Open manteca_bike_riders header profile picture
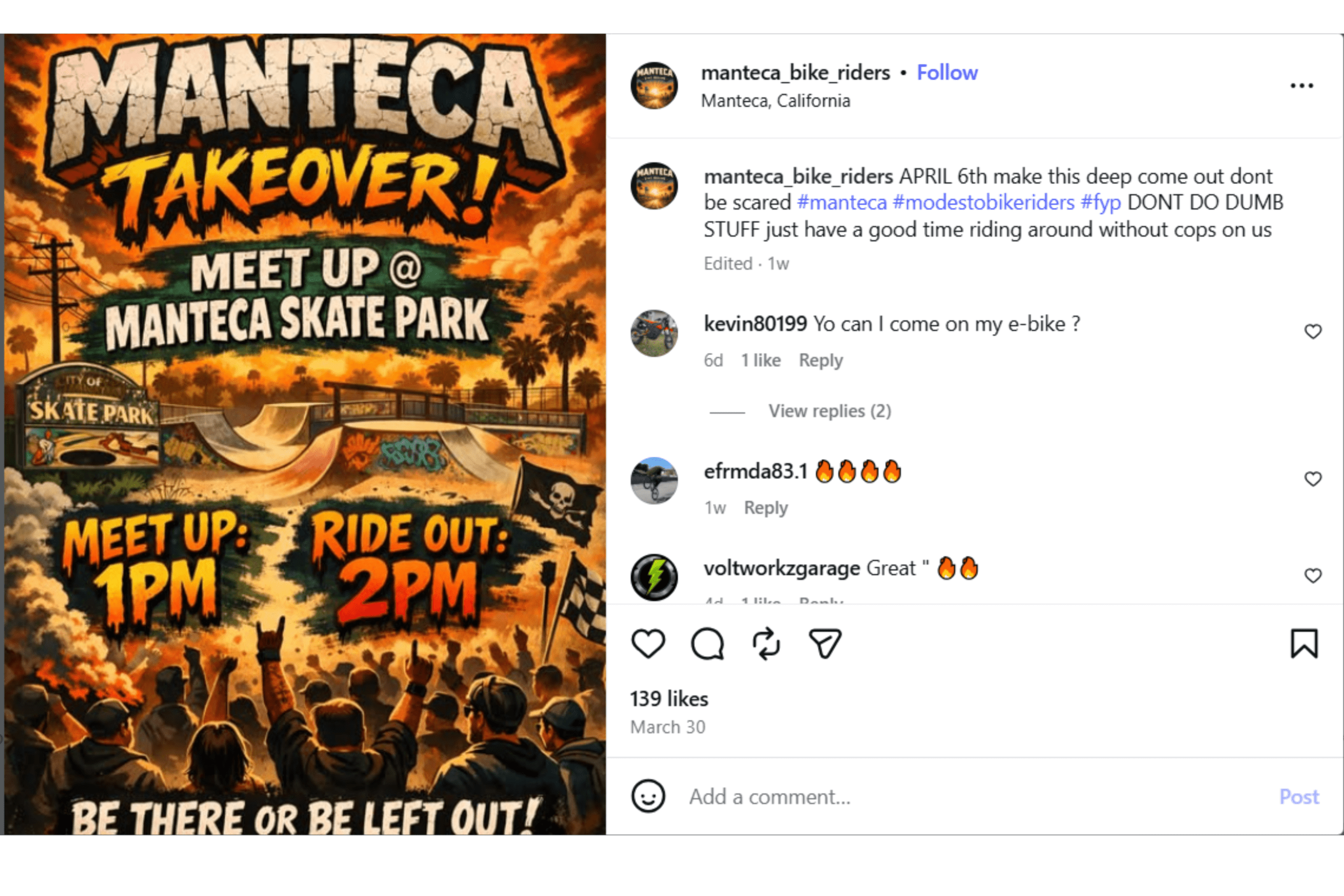 point(654,86)
